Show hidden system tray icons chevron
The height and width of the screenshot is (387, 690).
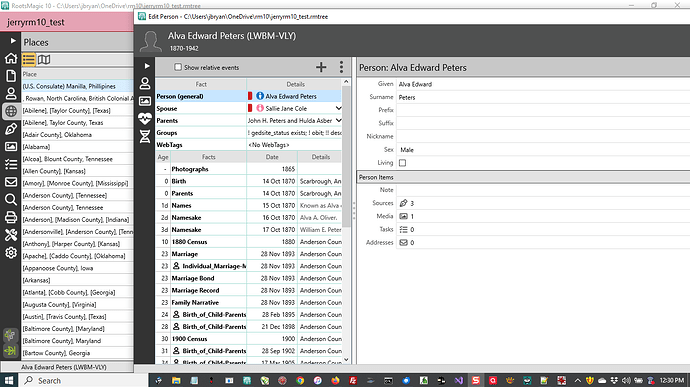tap(577, 380)
